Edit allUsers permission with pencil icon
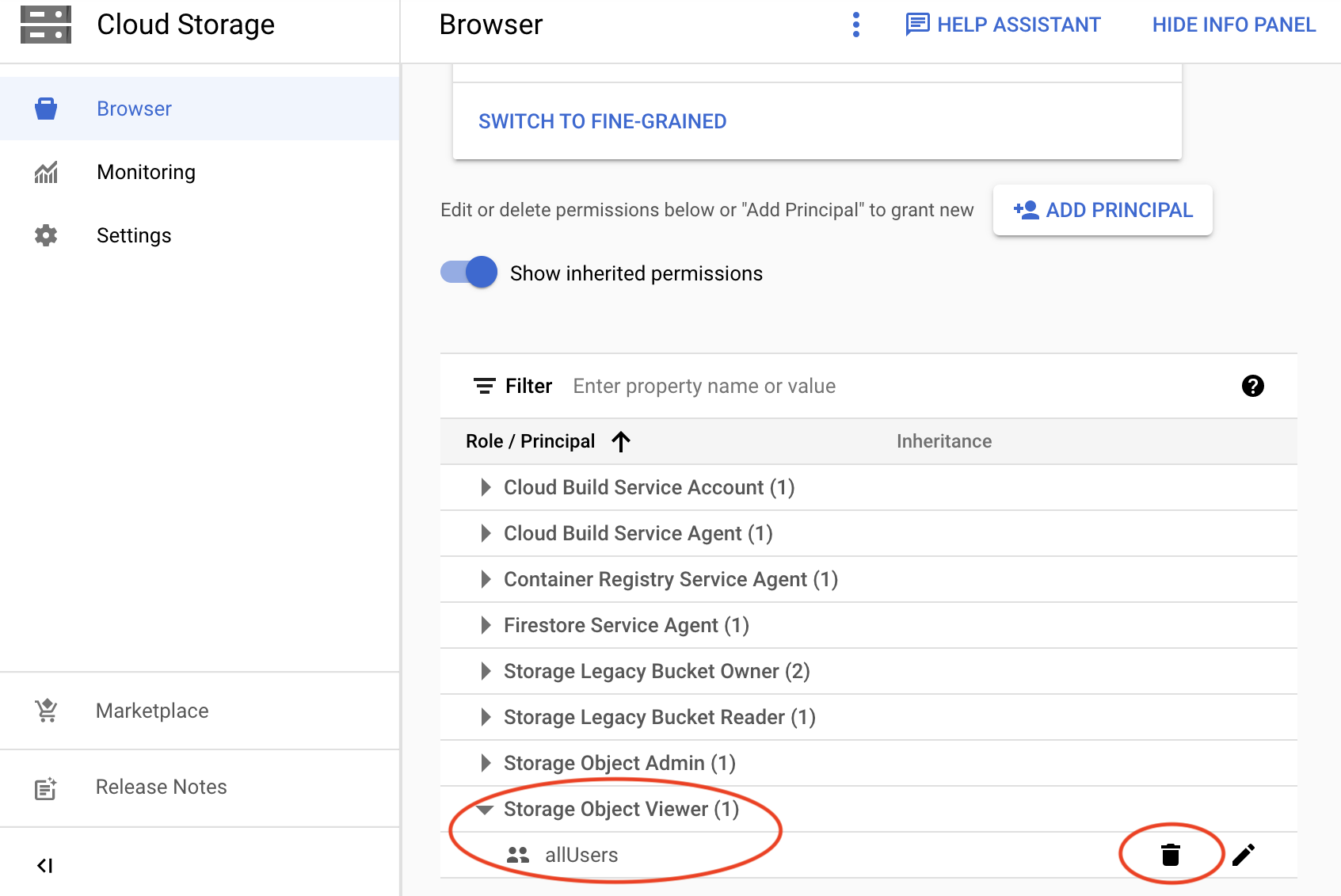Viewport: 1341px width, 896px height. tap(1244, 855)
